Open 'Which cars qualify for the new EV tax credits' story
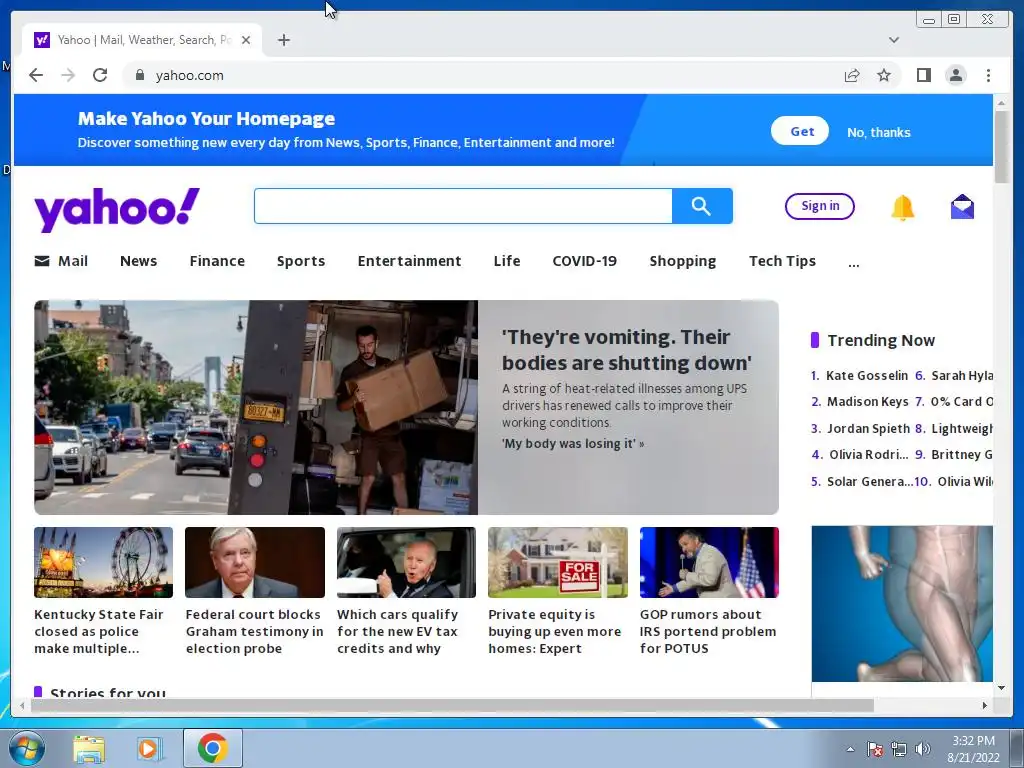The height and width of the screenshot is (768, 1024). (397, 631)
